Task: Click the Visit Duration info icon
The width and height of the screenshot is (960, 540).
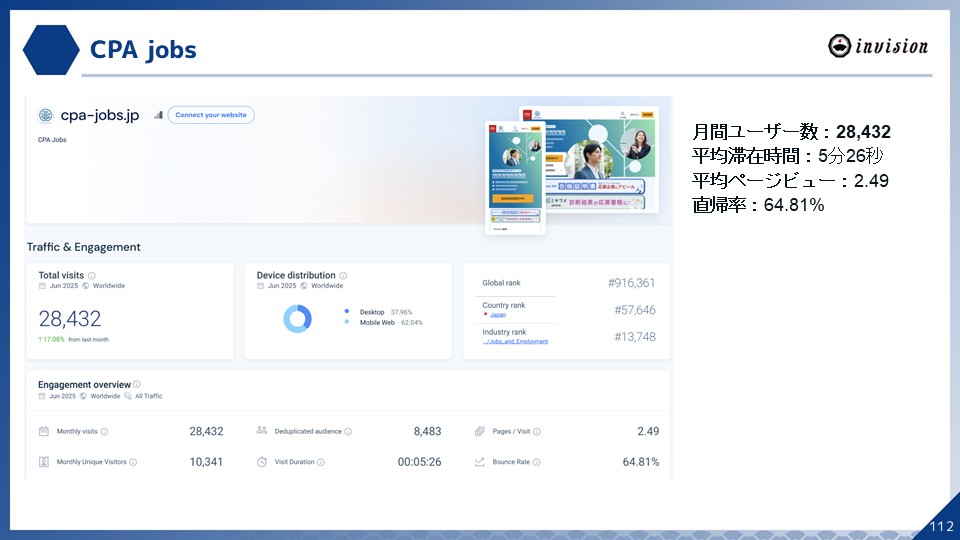Action: [321, 462]
